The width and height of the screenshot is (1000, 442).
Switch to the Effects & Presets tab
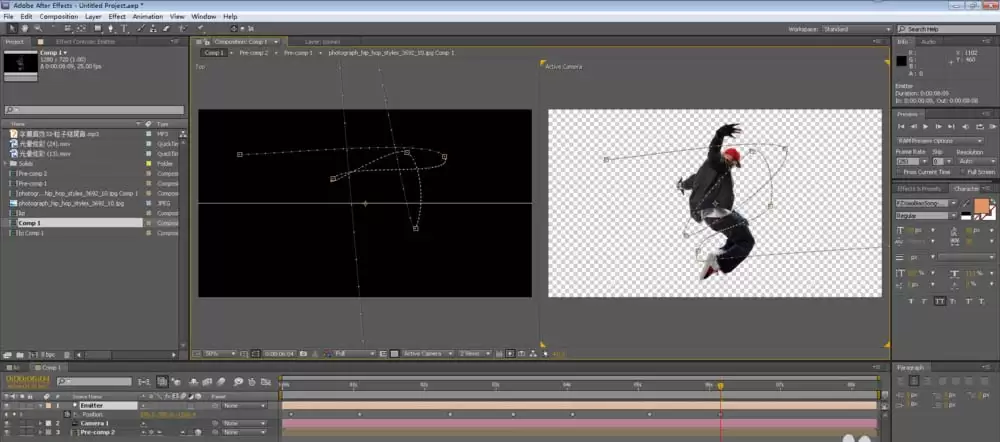(920, 189)
